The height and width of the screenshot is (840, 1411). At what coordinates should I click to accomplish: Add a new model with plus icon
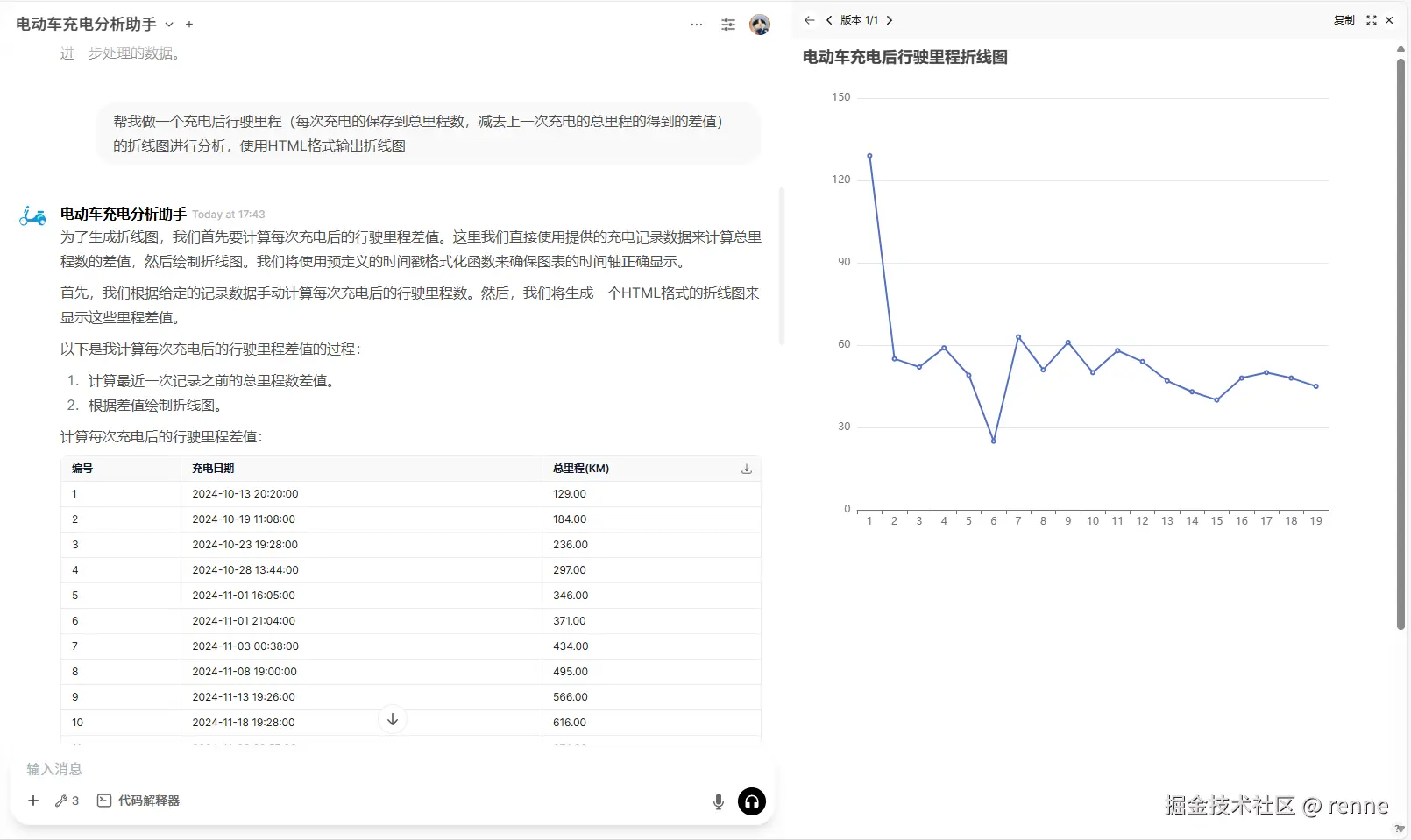(x=189, y=25)
